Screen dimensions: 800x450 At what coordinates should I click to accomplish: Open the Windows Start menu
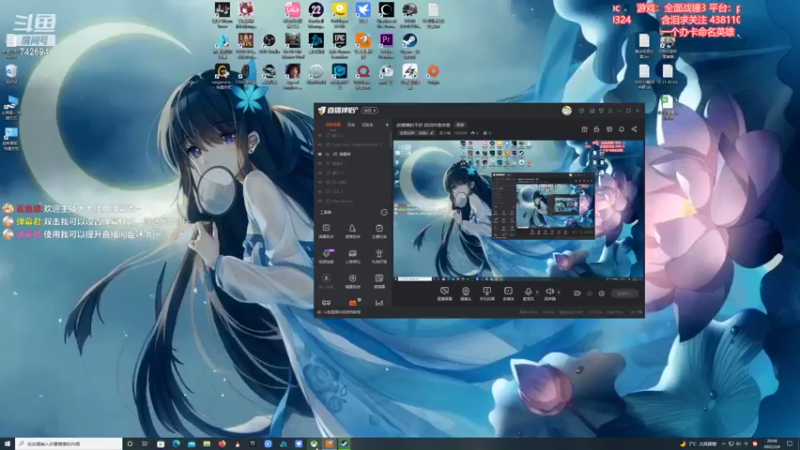coord(7,444)
